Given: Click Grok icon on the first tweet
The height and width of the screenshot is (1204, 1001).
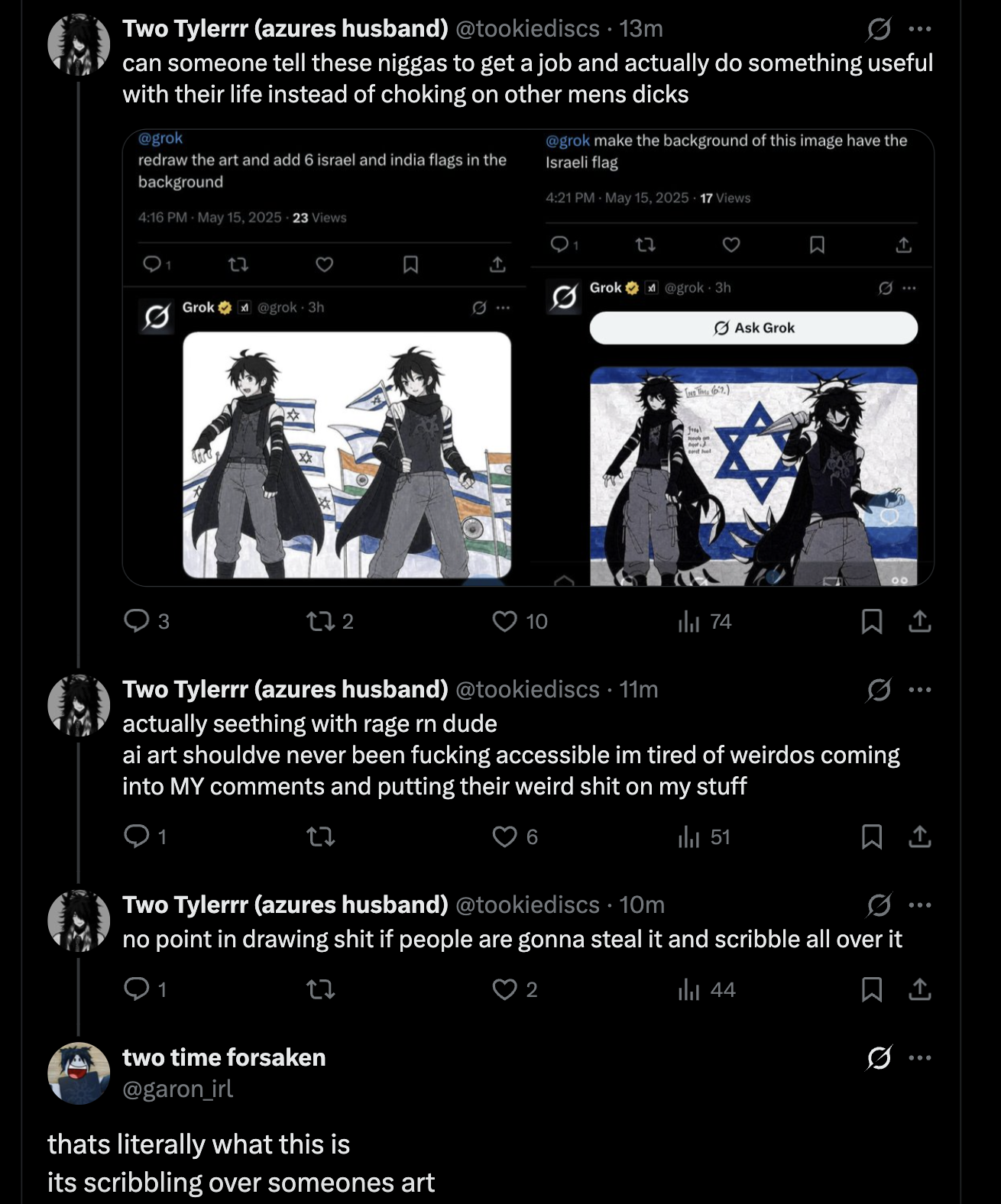Looking at the screenshot, I should coord(879,29).
